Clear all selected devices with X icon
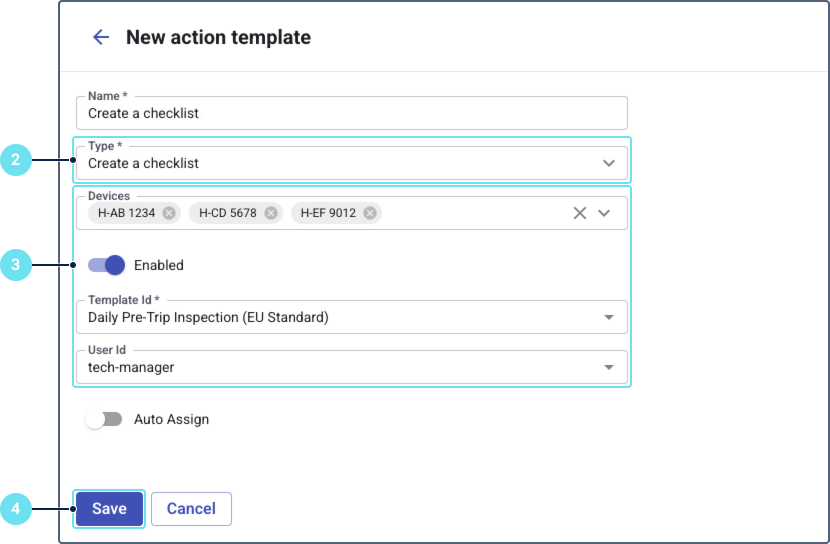Viewport: 830px width, 544px height. tap(579, 213)
